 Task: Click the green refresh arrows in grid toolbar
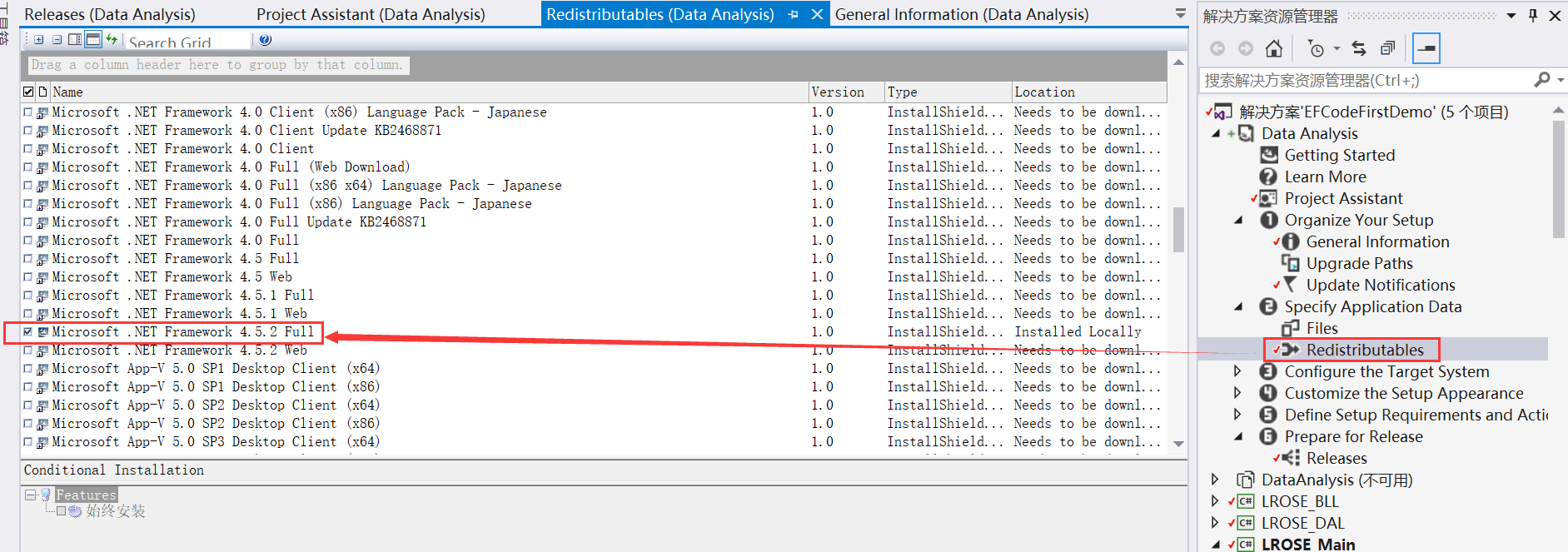point(112,39)
